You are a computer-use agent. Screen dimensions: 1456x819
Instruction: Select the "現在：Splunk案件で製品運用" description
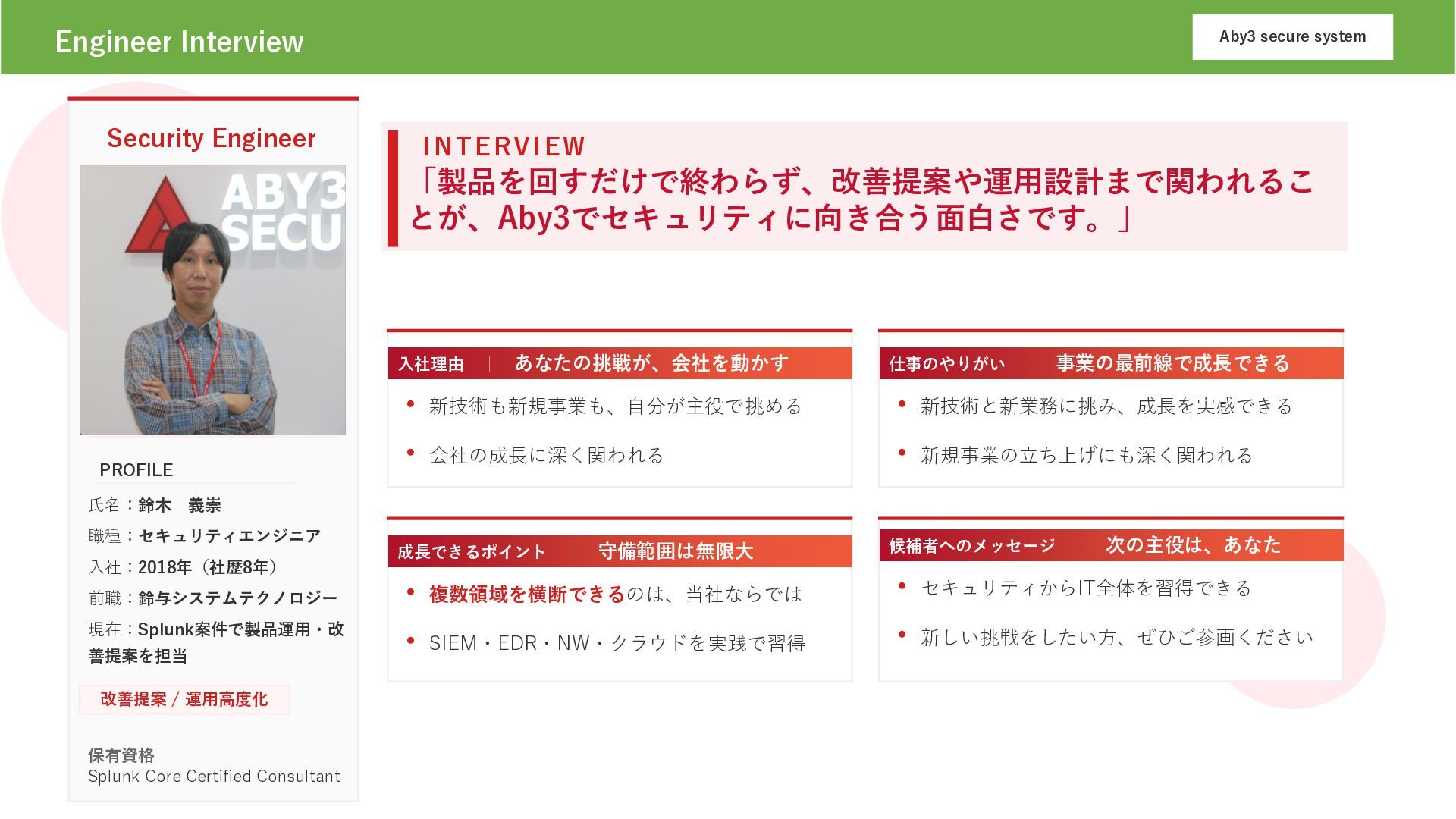pyautogui.click(x=216, y=642)
